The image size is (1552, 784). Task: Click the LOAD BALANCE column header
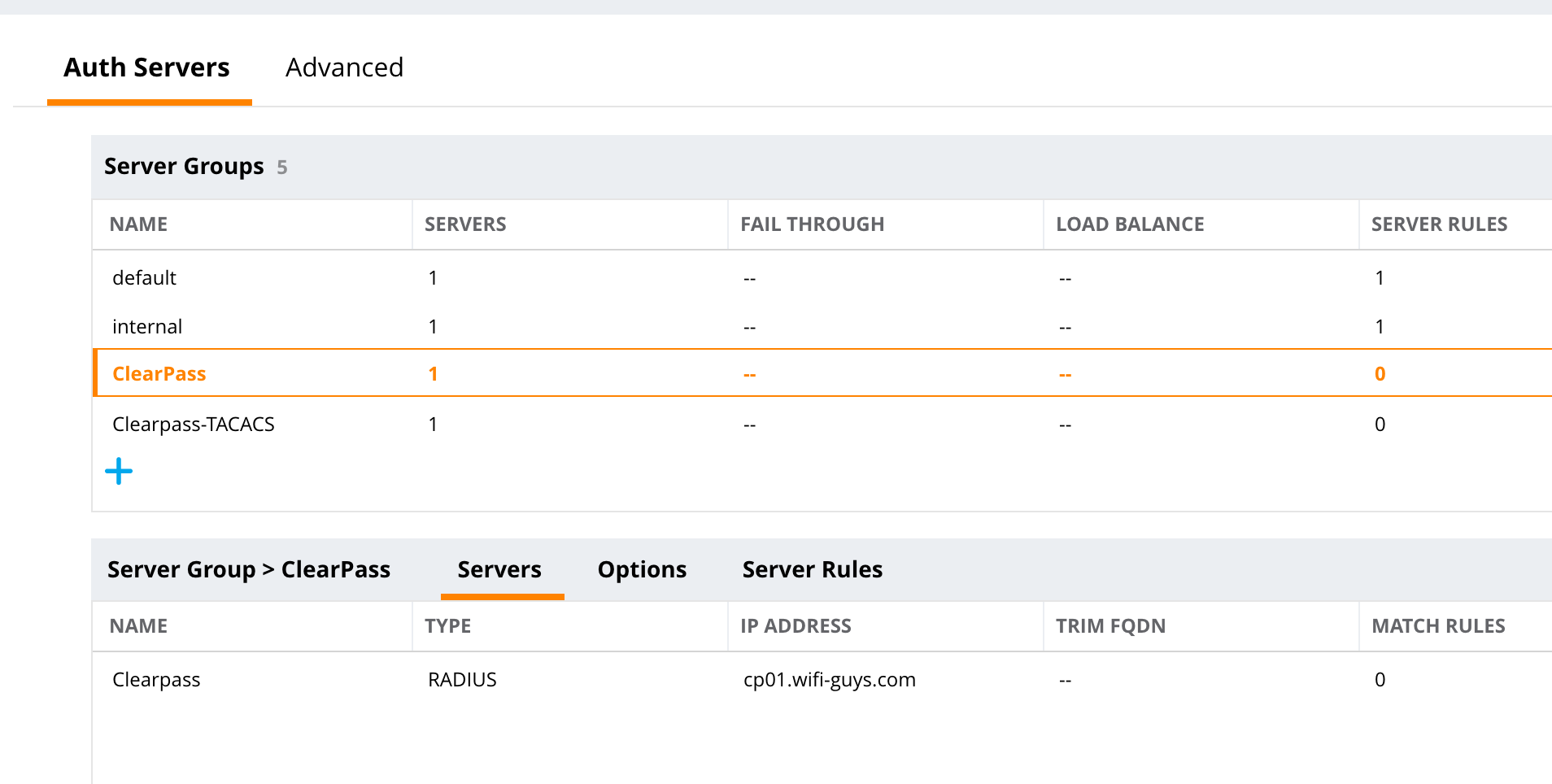click(1130, 224)
